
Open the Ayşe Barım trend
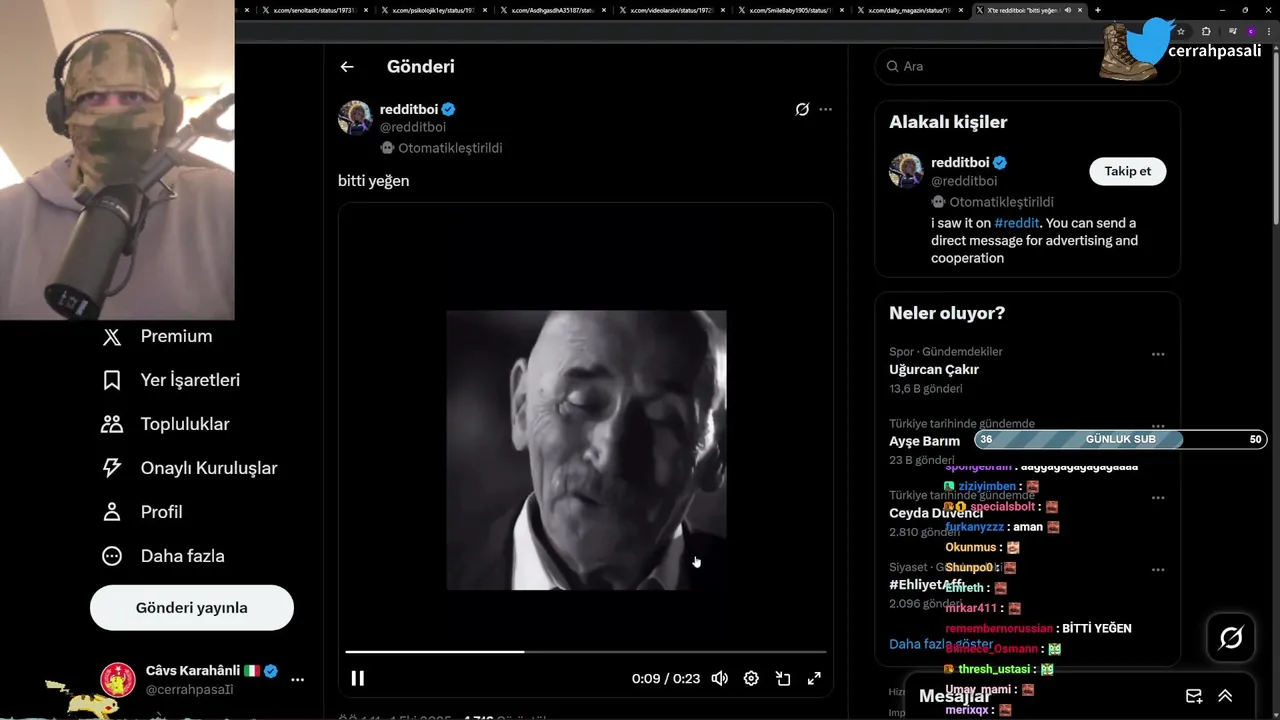click(924, 441)
